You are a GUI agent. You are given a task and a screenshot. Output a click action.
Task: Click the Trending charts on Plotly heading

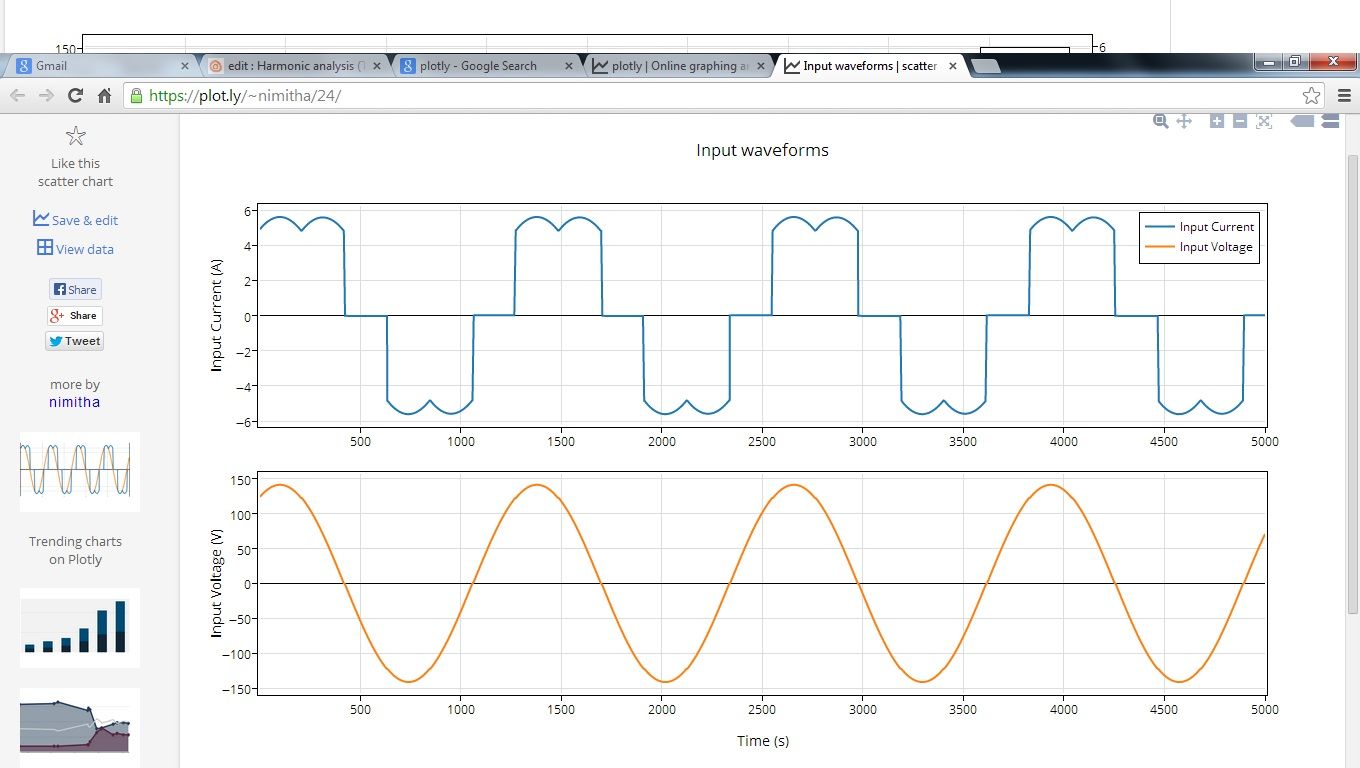(75, 550)
